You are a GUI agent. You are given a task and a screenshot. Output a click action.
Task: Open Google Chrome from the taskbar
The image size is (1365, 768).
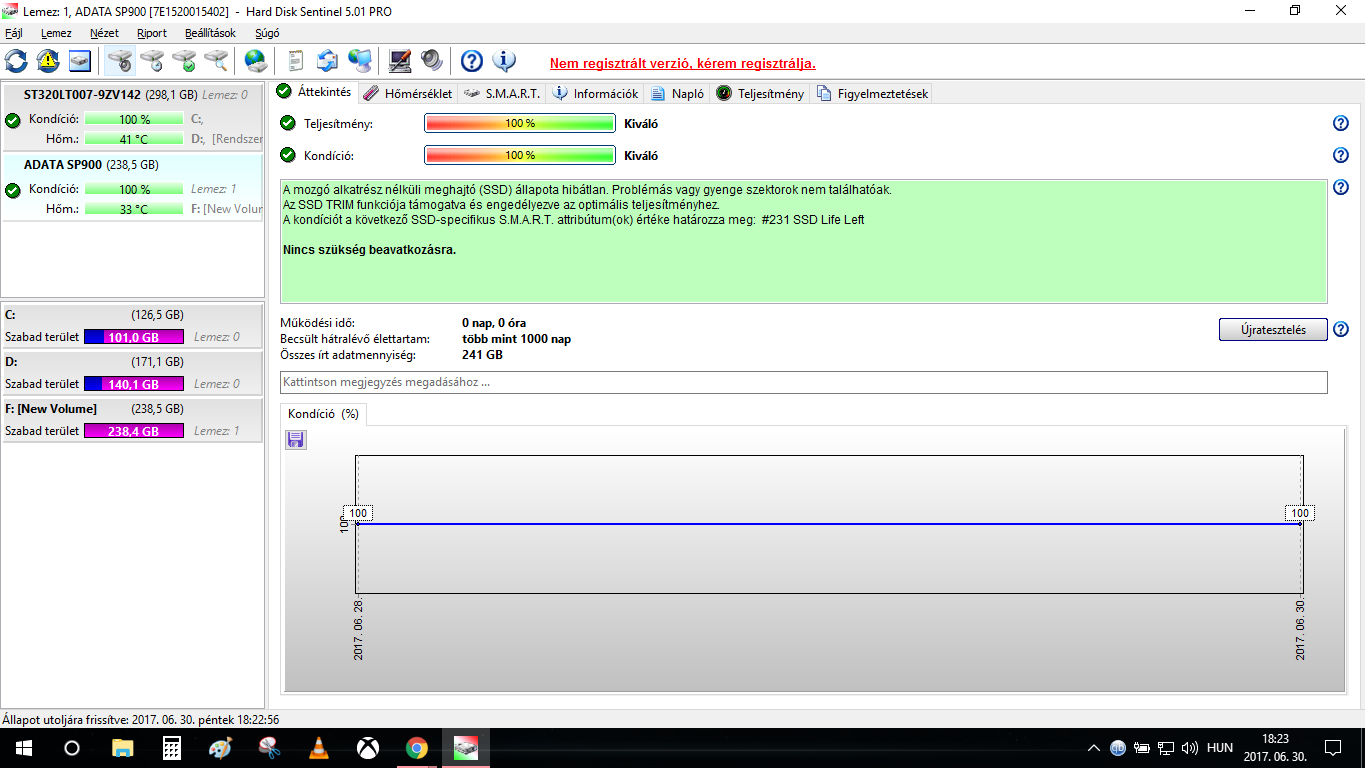tap(417, 748)
